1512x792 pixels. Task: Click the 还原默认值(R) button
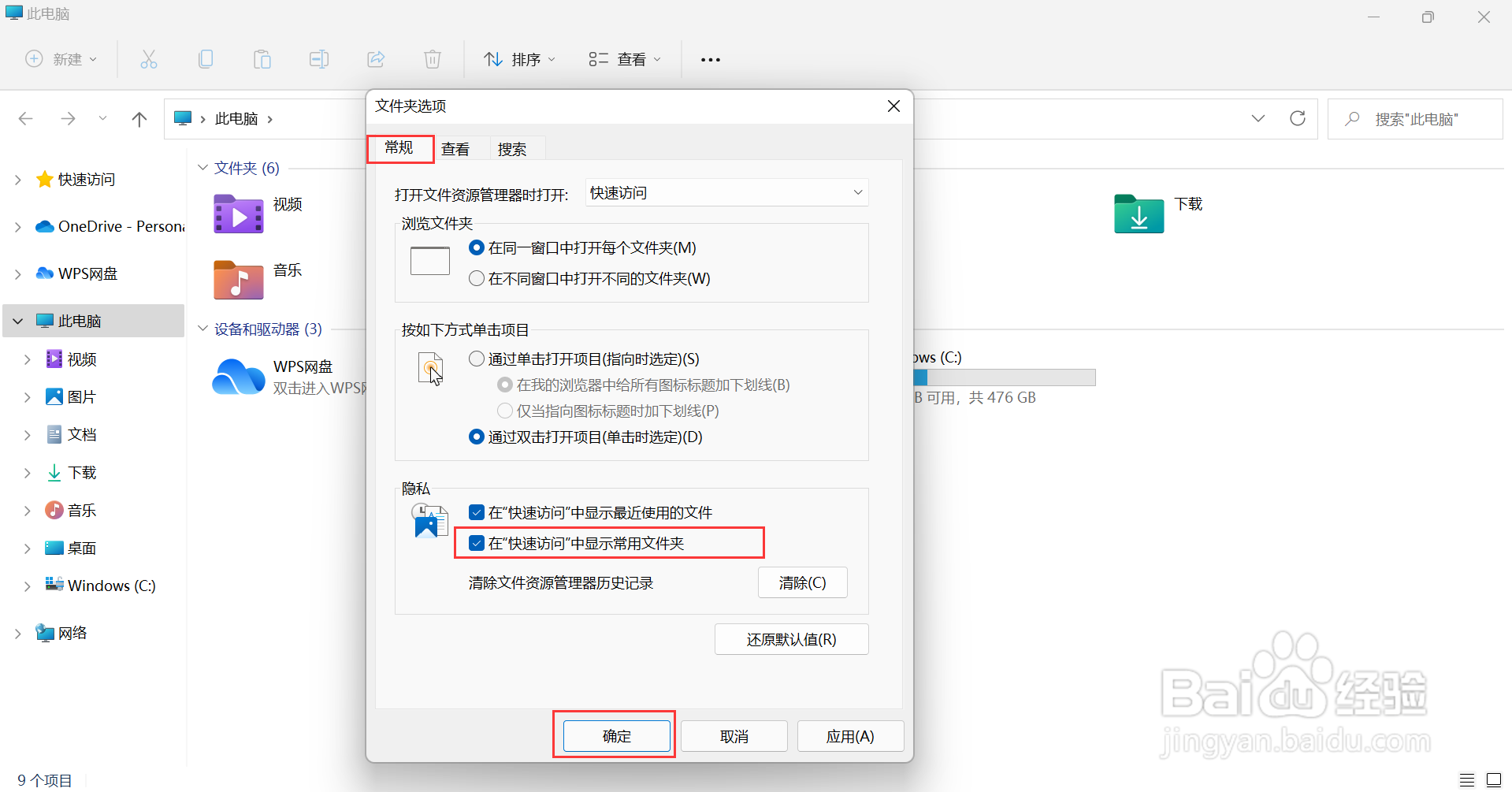(x=791, y=639)
